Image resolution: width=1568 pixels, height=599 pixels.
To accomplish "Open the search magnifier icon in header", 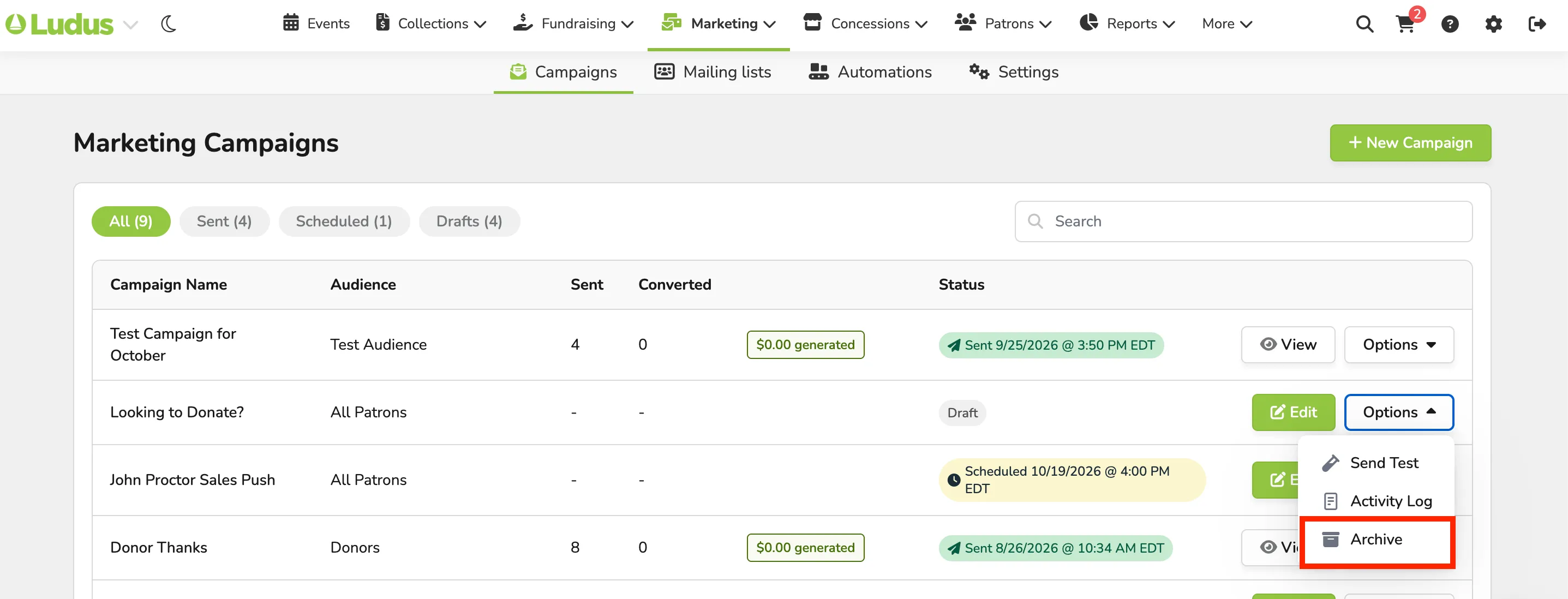I will tap(1364, 25).
